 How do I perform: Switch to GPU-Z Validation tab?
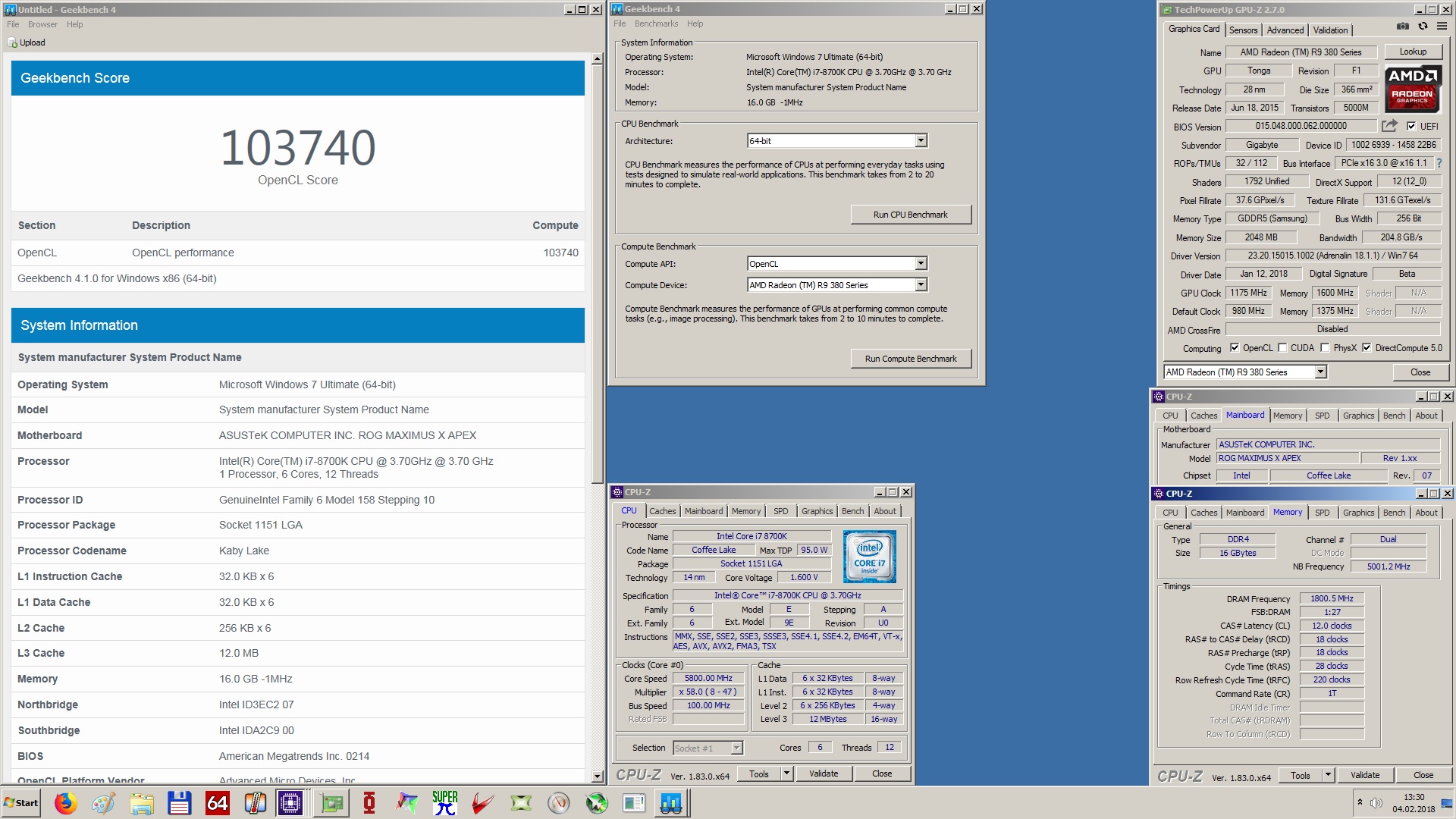pos(1331,30)
